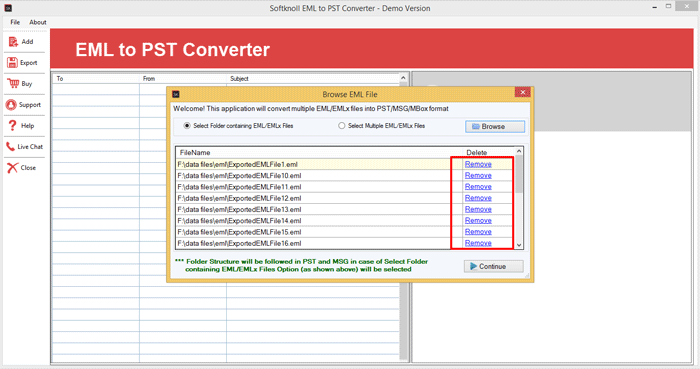Remove ExportedEMLFile15.eml from list
Image resolution: width=700 pixels, height=369 pixels.
pos(478,232)
